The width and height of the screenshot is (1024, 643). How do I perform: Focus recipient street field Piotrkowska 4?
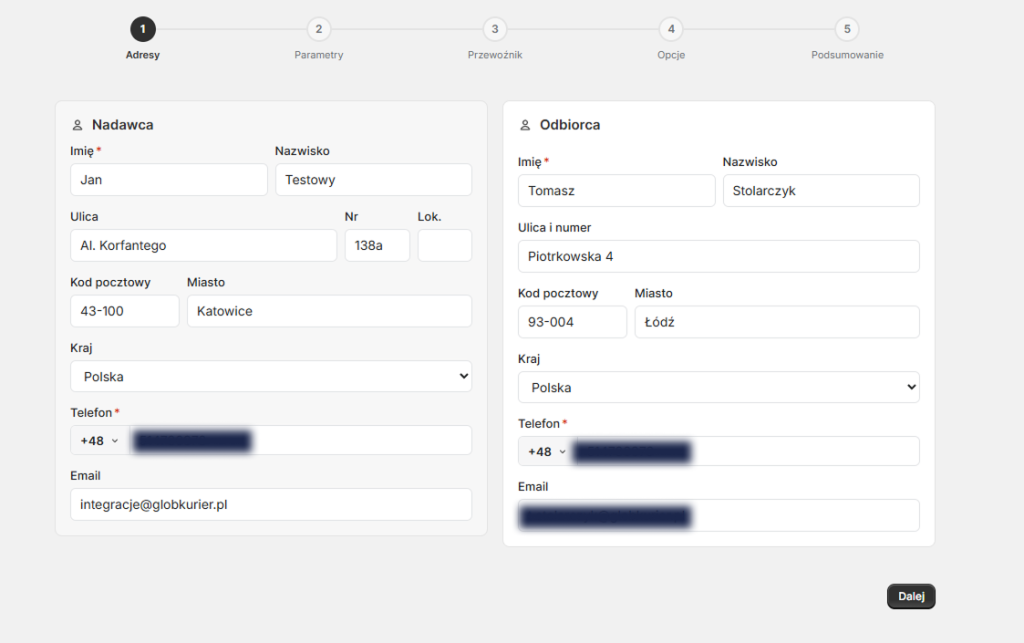point(718,257)
